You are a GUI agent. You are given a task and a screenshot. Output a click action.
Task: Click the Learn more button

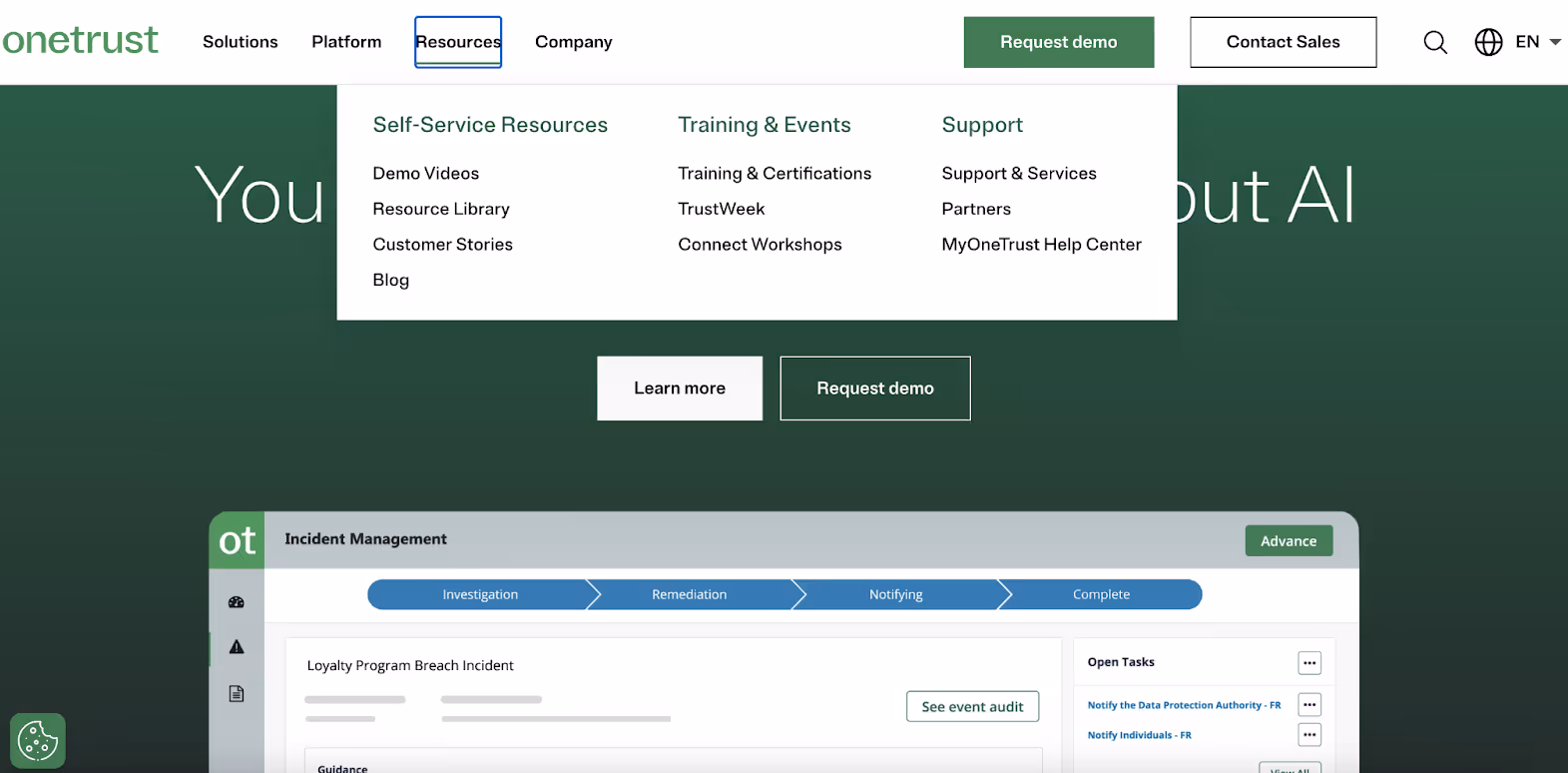click(680, 388)
